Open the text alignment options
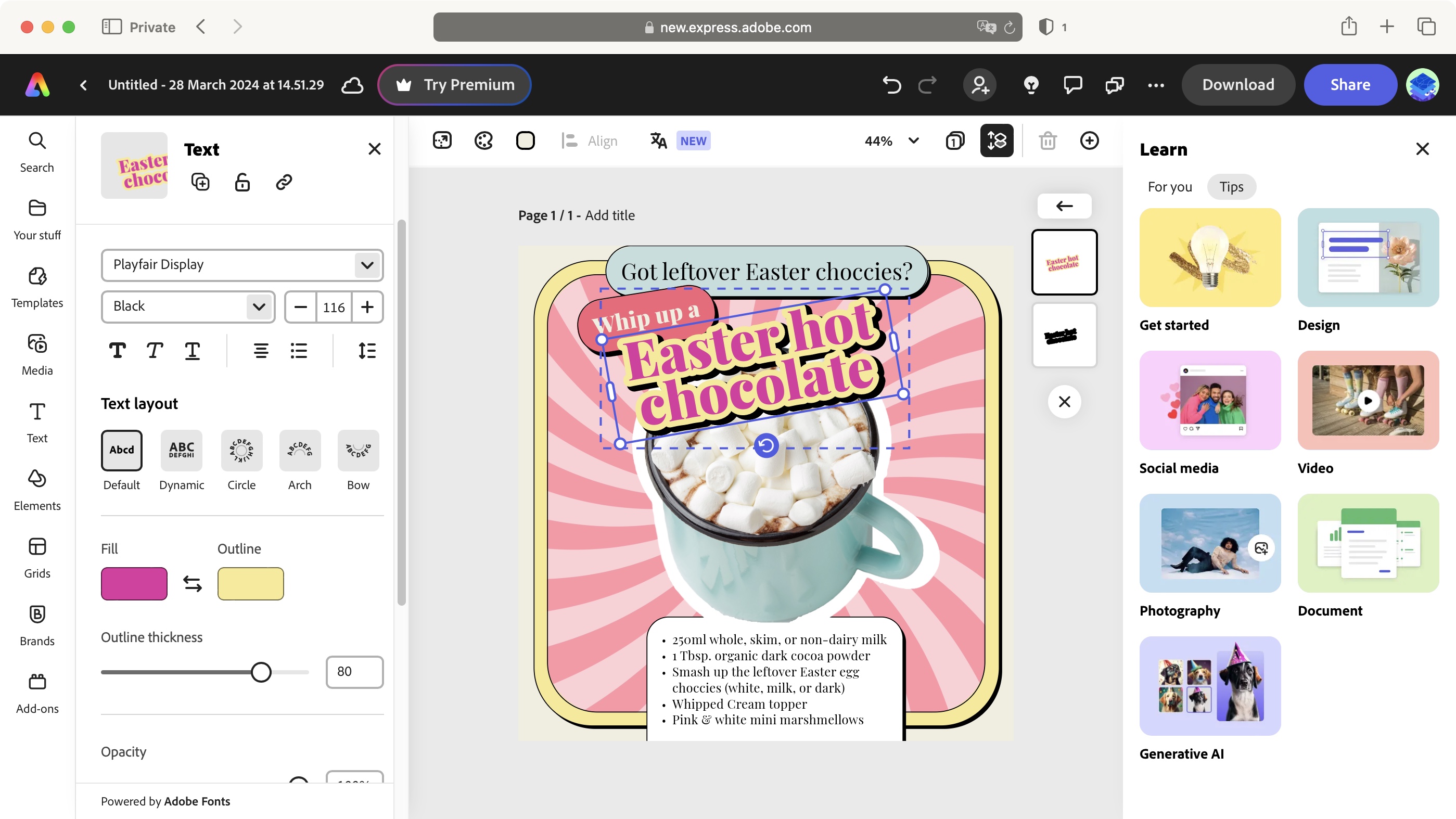The height and width of the screenshot is (819, 1456). pos(261,350)
